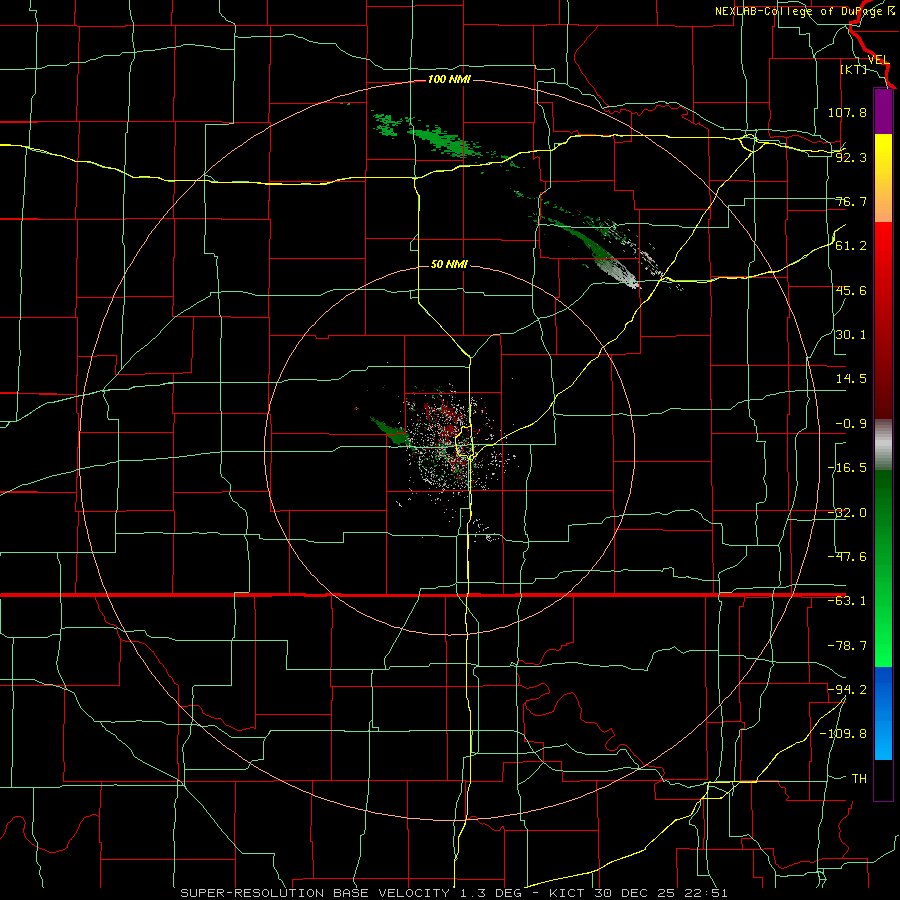This screenshot has height=900, width=900.
Task: Click the -109.8 legend value
Action: (x=843, y=734)
